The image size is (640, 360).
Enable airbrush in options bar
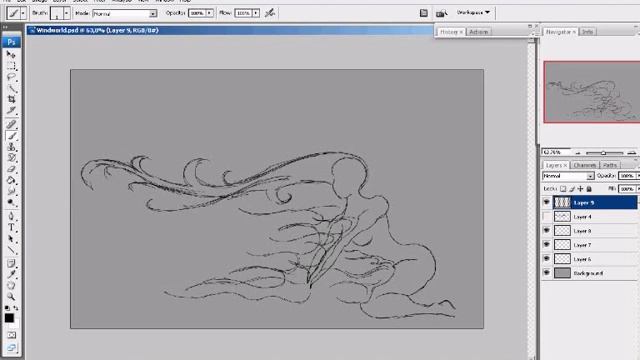pos(269,13)
